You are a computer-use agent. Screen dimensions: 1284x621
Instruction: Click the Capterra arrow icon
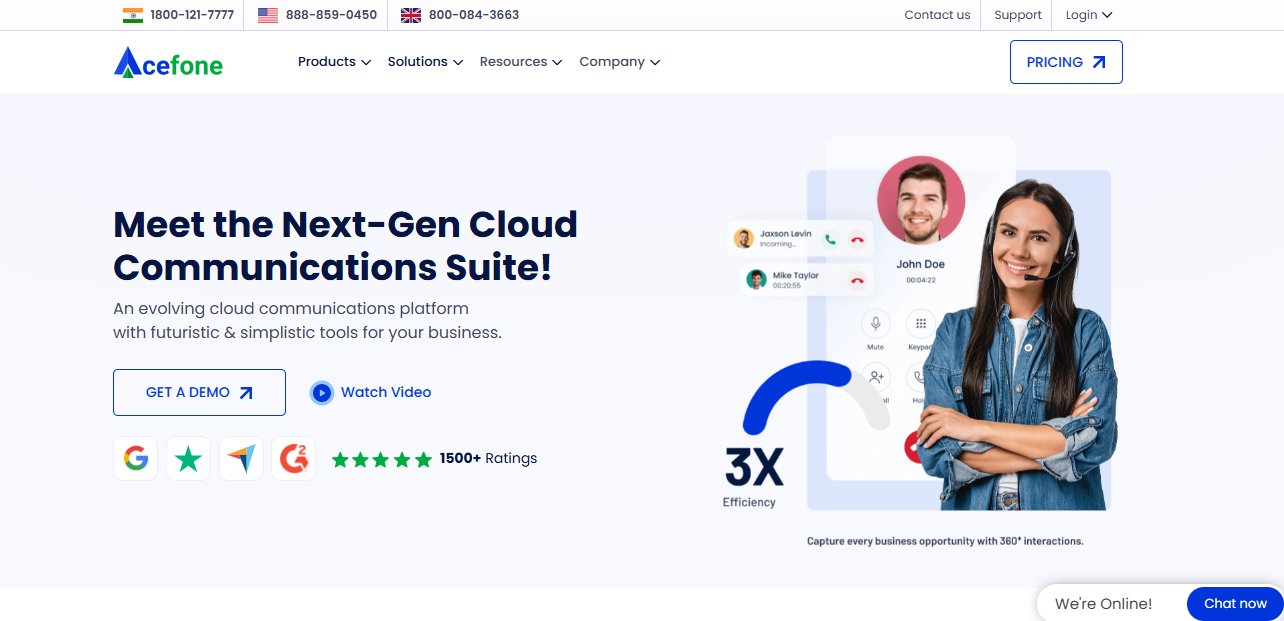tap(241, 459)
